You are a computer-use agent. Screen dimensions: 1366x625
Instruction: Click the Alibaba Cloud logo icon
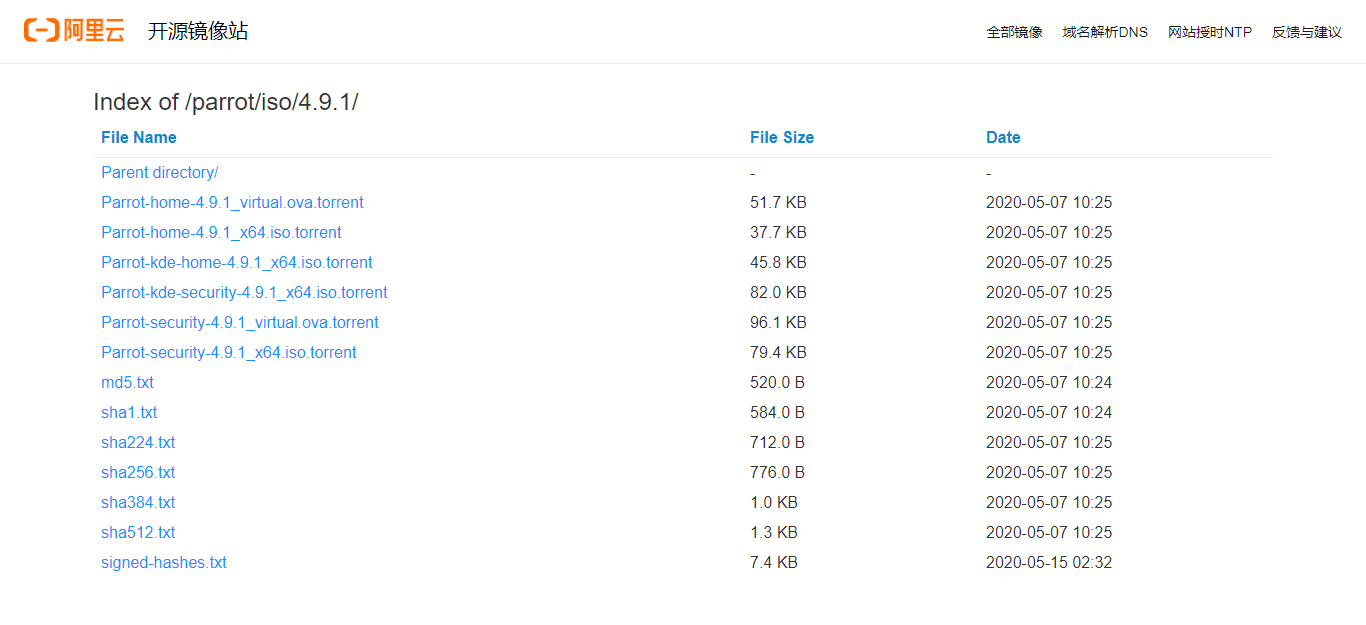point(74,31)
